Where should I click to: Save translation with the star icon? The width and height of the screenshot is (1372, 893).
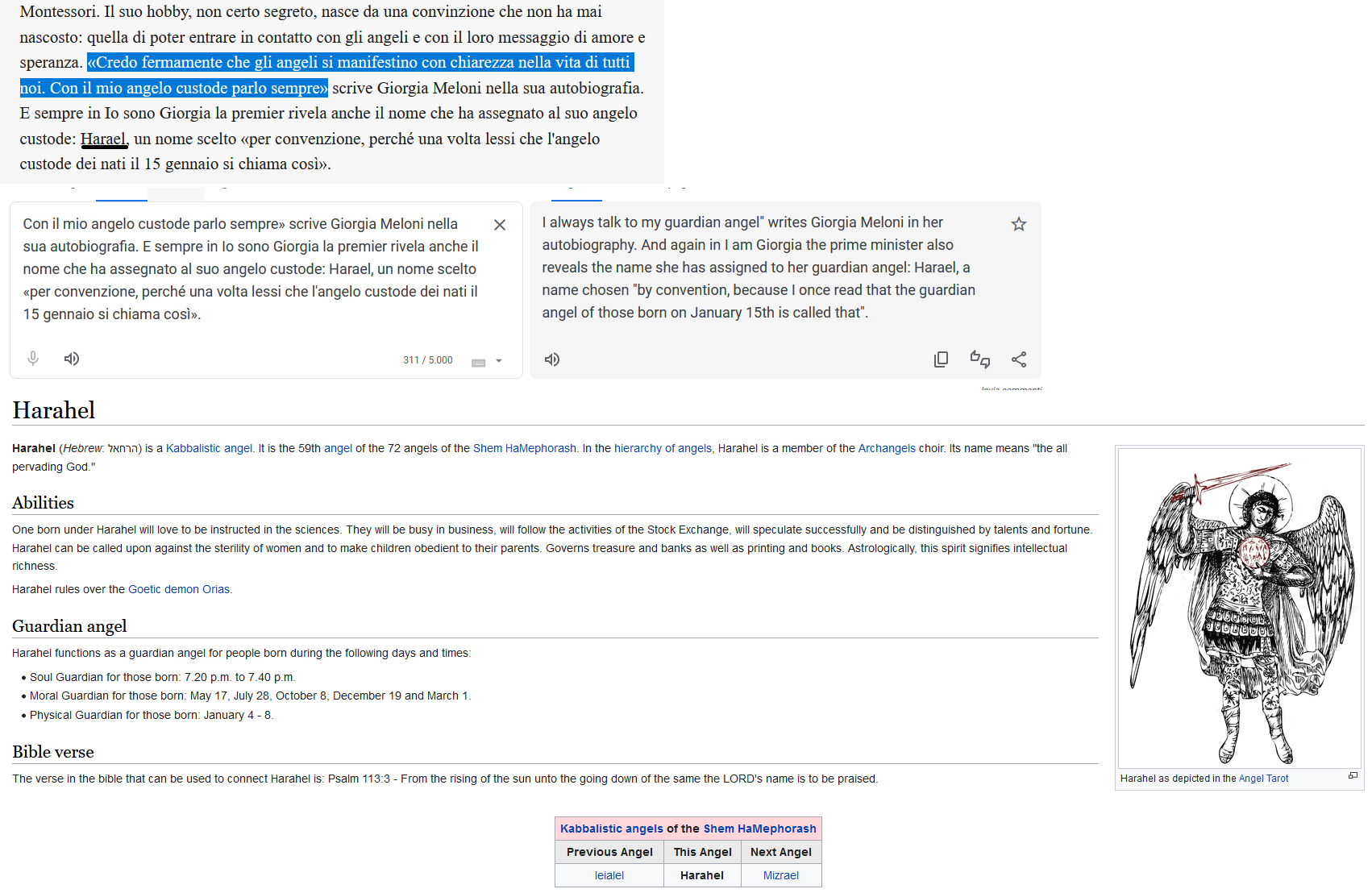(x=1019, y=224)
